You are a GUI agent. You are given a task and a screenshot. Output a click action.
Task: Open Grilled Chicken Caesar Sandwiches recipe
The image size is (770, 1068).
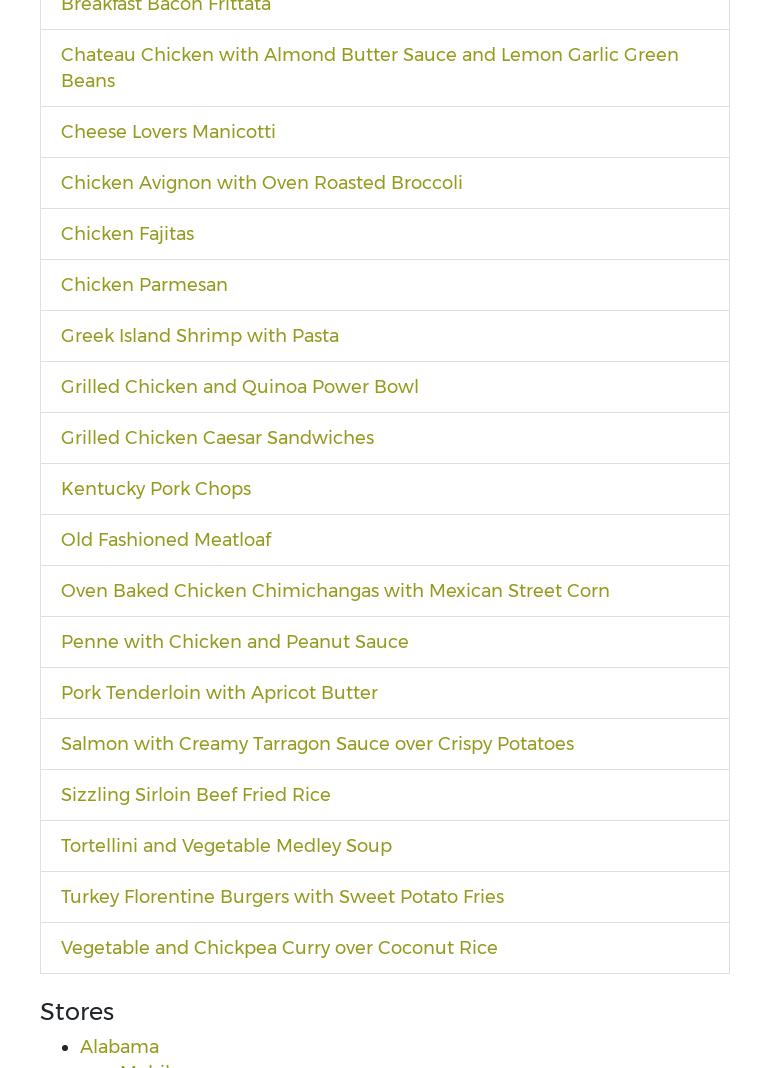[x=217, y=437]
